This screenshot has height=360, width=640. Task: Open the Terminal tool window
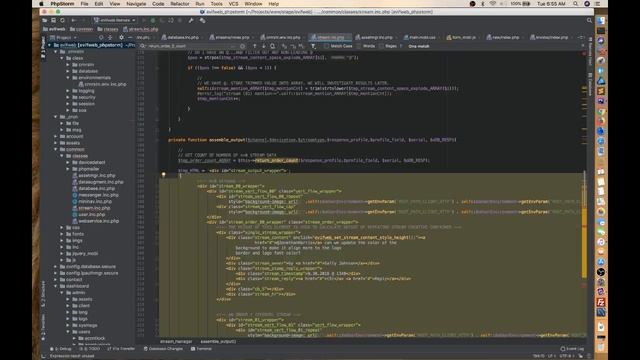tap(201, 349)
